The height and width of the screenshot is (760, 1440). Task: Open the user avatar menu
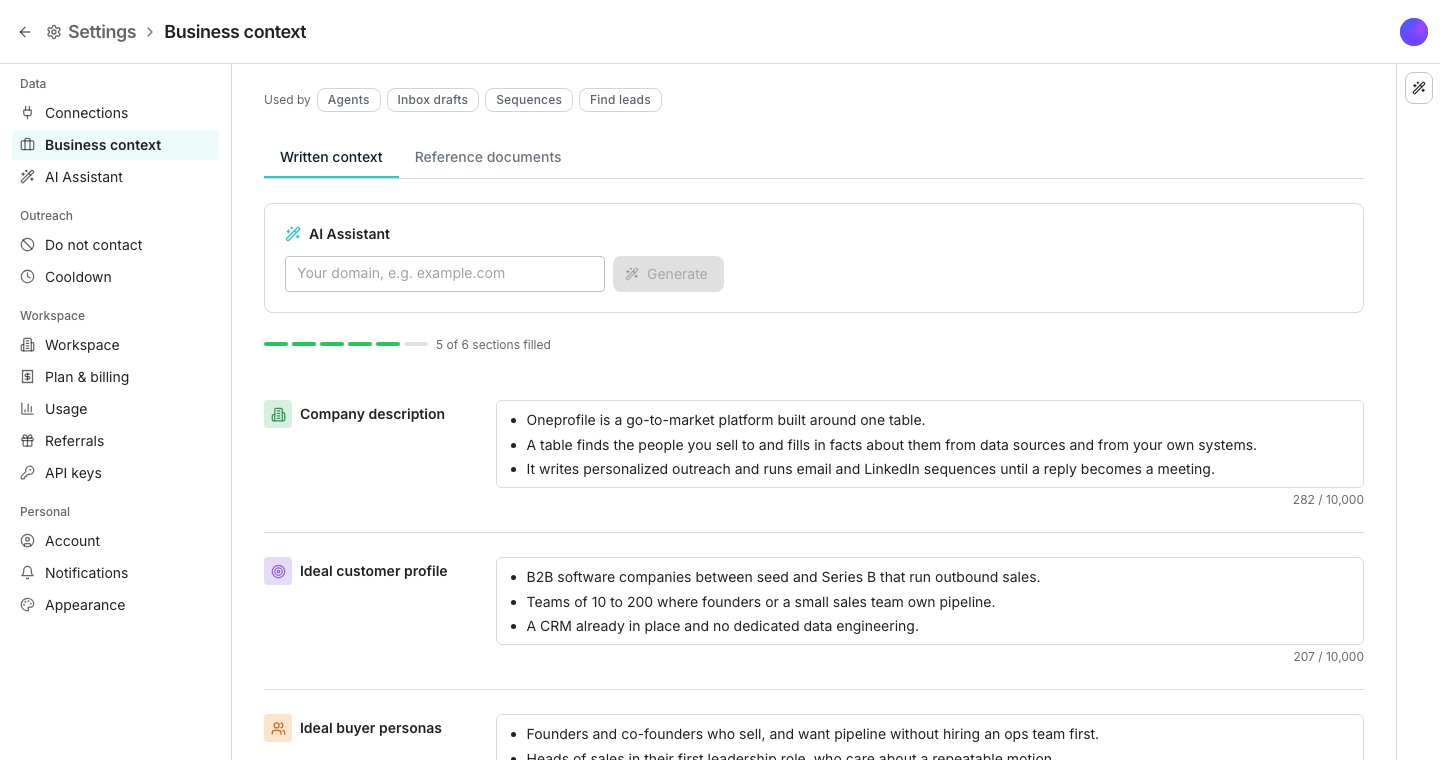pos(1414,32)
